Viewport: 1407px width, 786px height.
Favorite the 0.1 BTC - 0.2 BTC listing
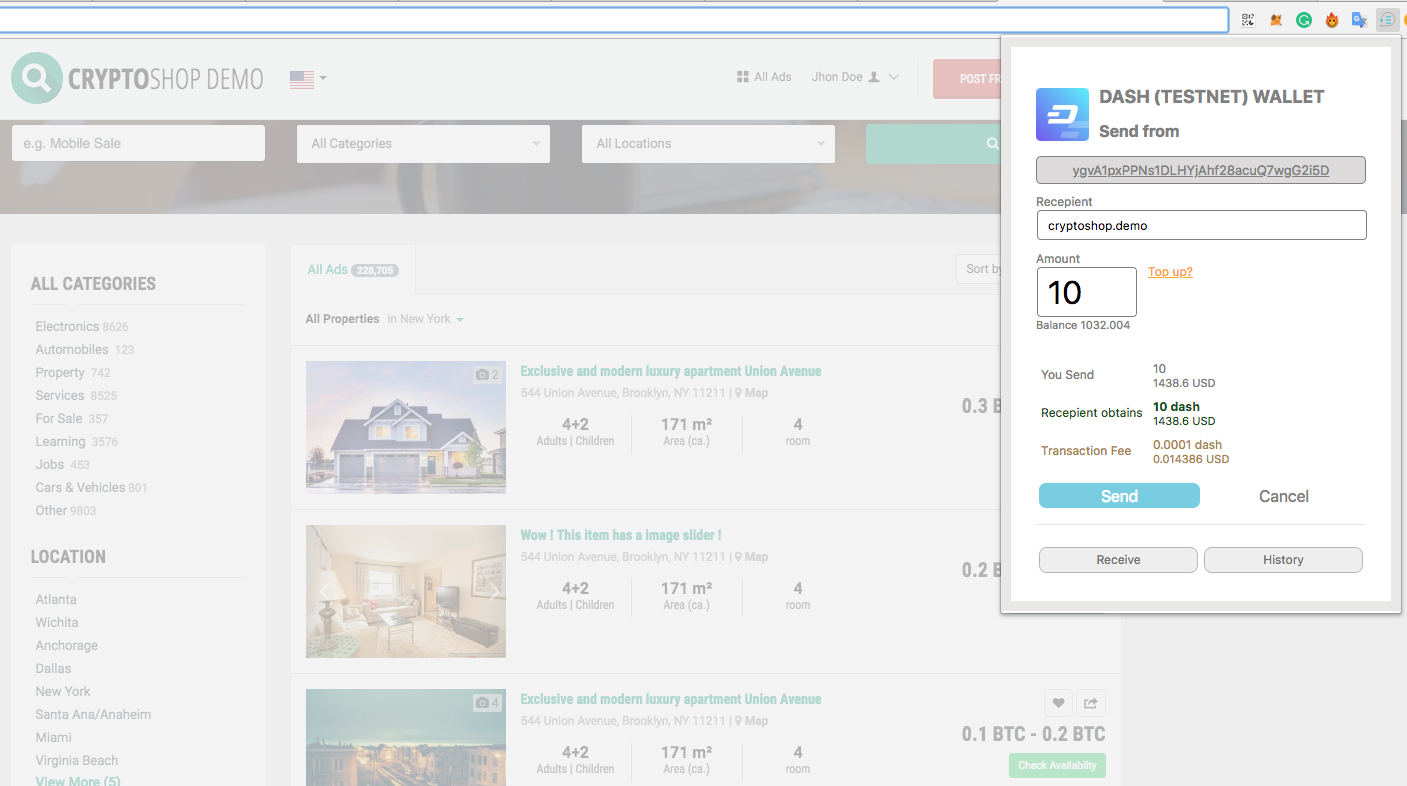[1058, 703]
